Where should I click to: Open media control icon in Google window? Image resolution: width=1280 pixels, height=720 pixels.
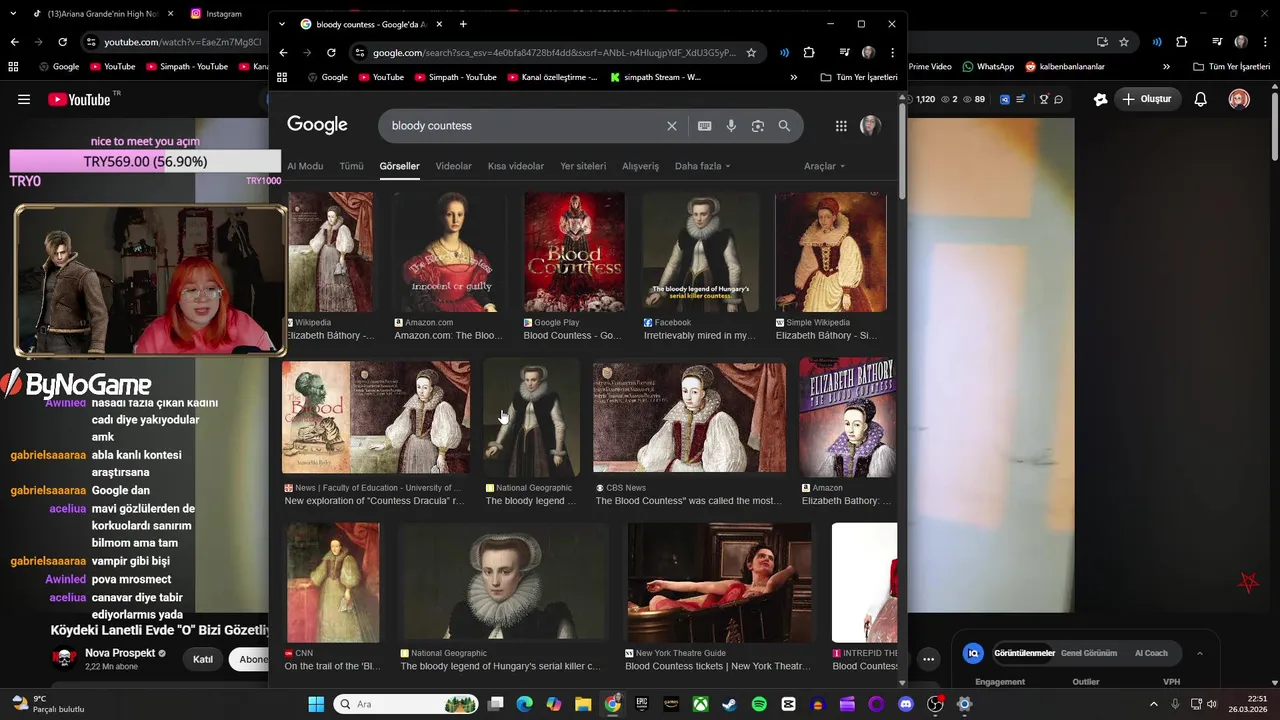[845, 53]
